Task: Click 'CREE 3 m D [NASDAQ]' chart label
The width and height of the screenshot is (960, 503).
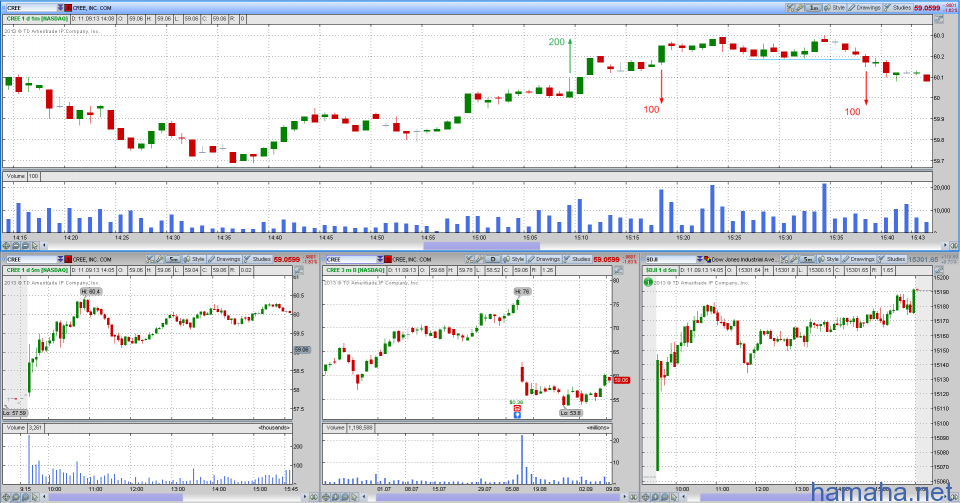Action: (x=355, y=270)
